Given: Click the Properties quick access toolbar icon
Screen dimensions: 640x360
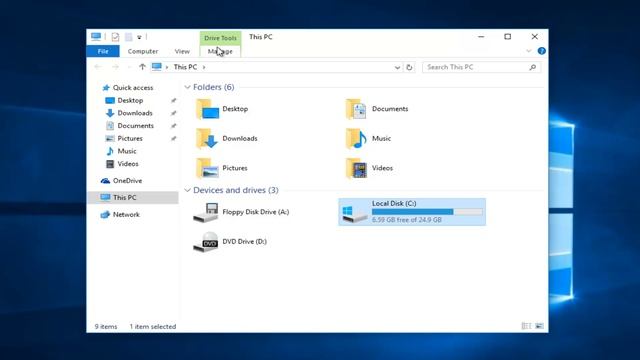Looking at the screenshot, I should [115, 37].
